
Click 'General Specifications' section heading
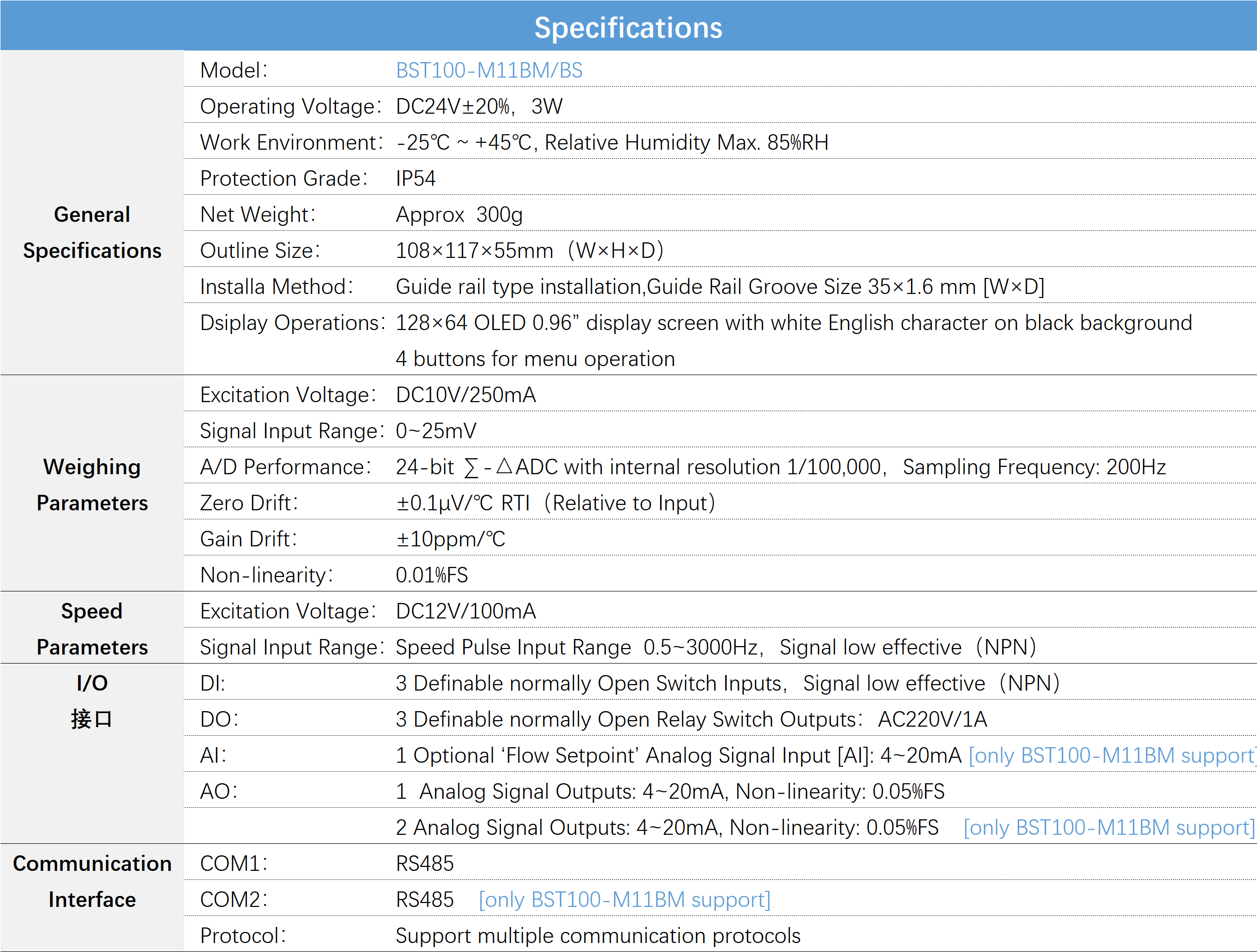click(92, 232)
